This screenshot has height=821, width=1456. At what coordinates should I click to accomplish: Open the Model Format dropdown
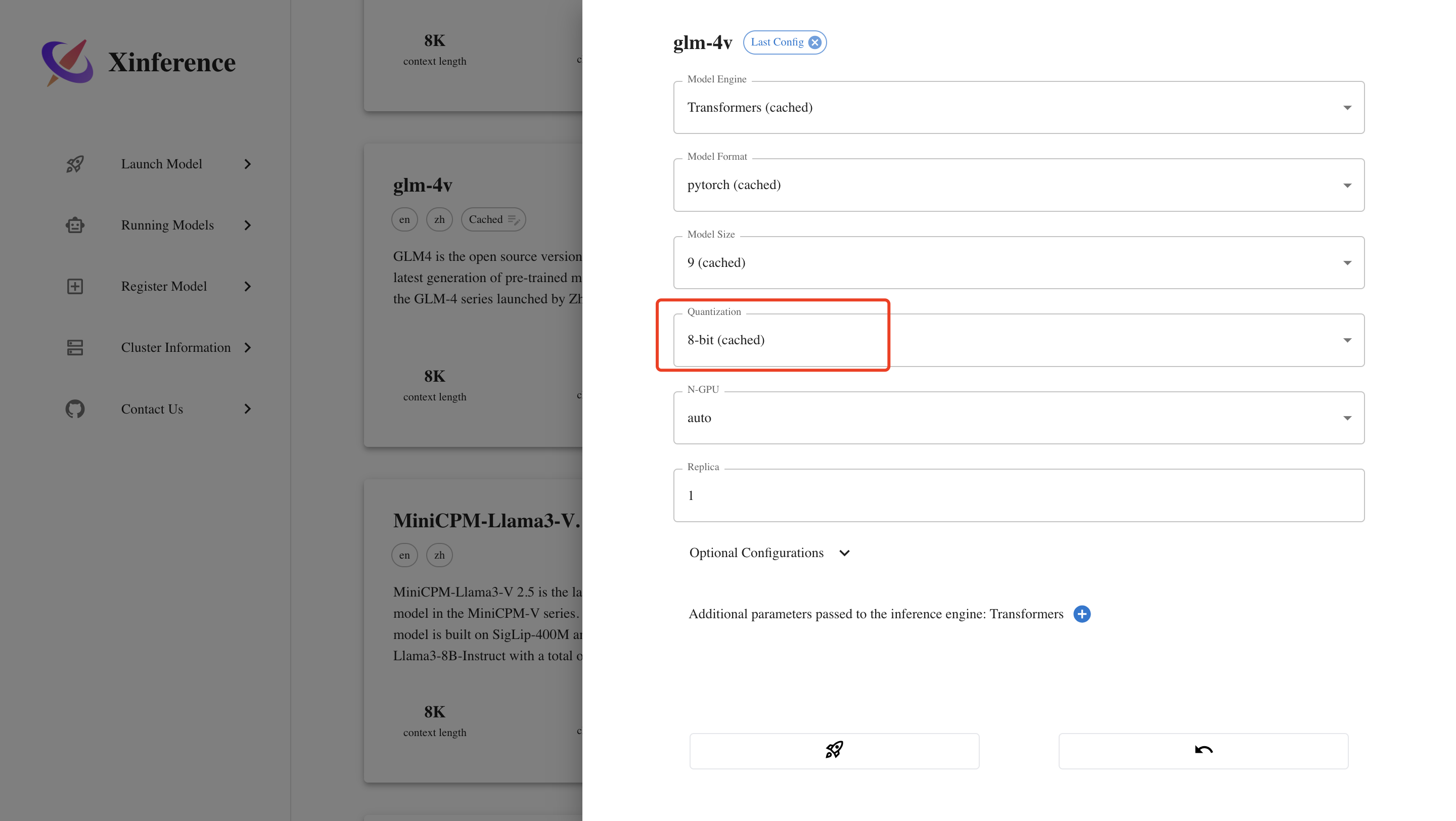1019,185
